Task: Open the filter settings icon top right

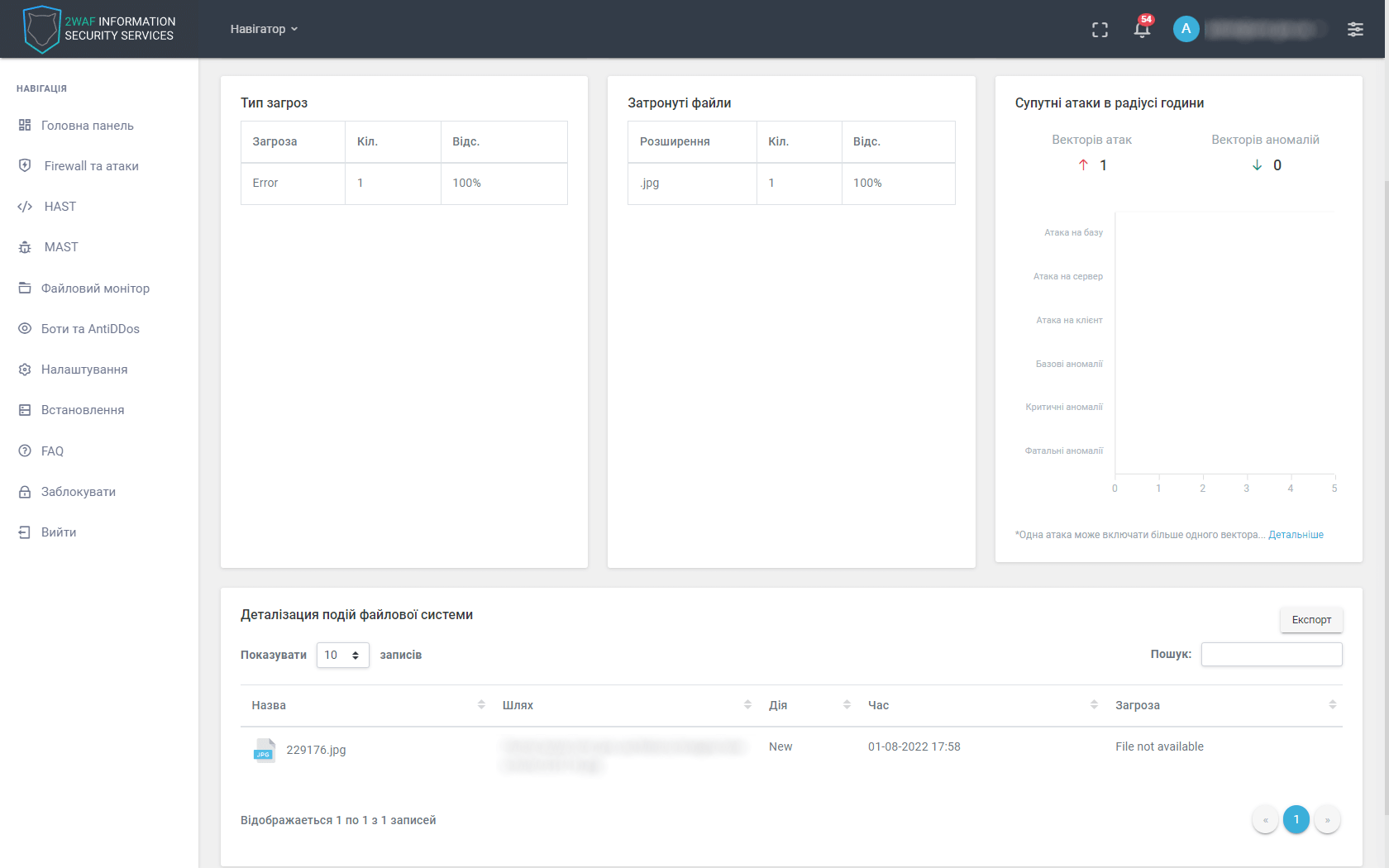Action: click(1356, 28)
